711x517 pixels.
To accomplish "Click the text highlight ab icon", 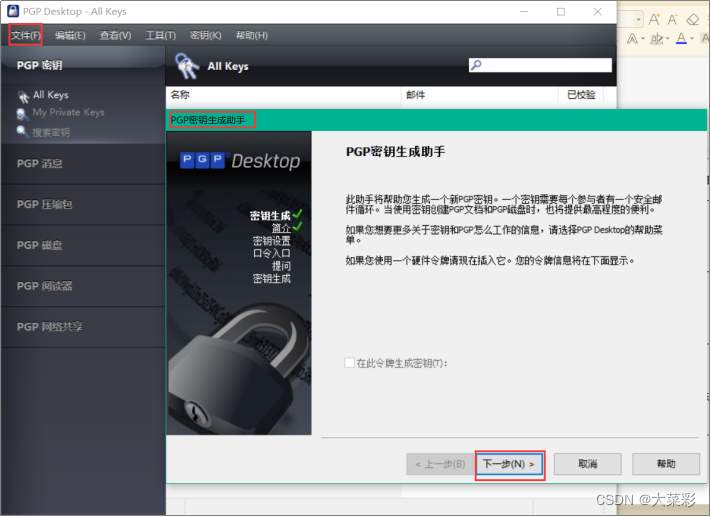I will pyautogui.click(x=656, y=39).
